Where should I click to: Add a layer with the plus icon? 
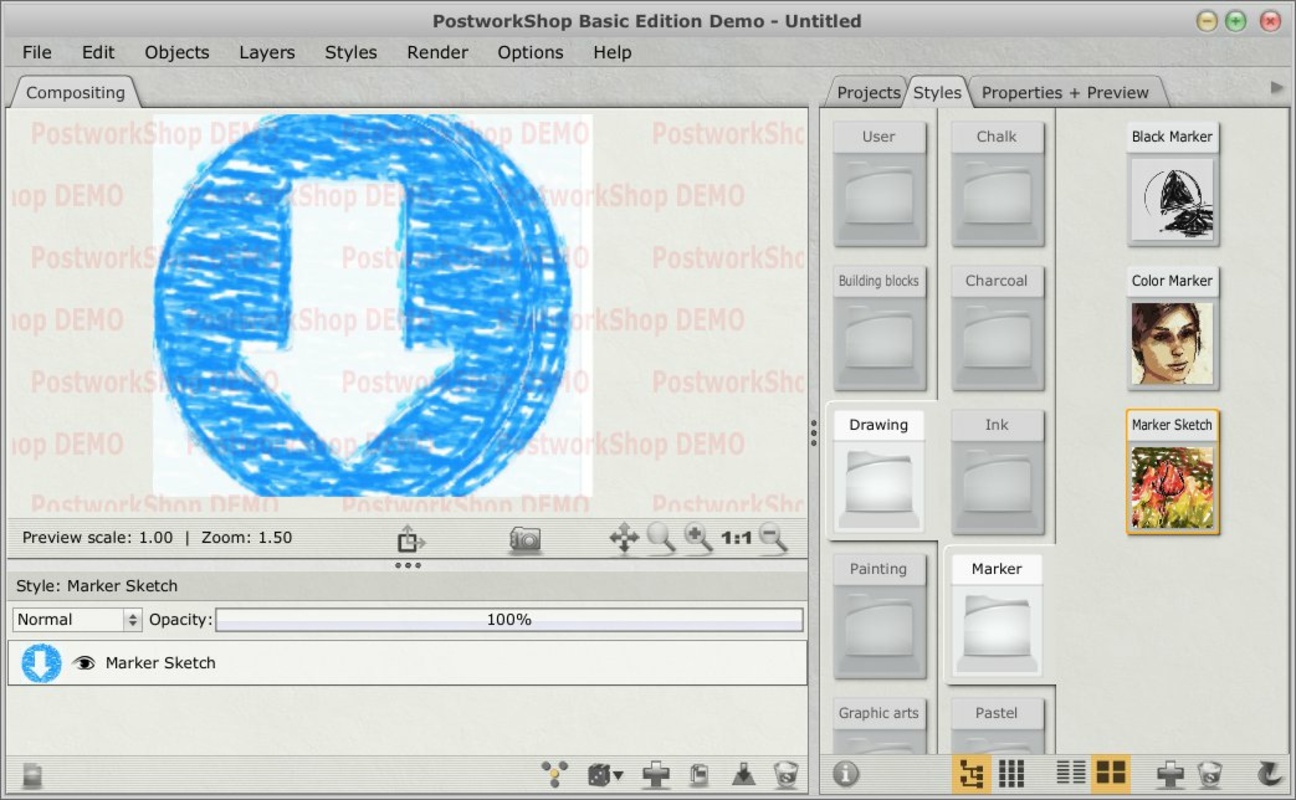pos(656,774)
